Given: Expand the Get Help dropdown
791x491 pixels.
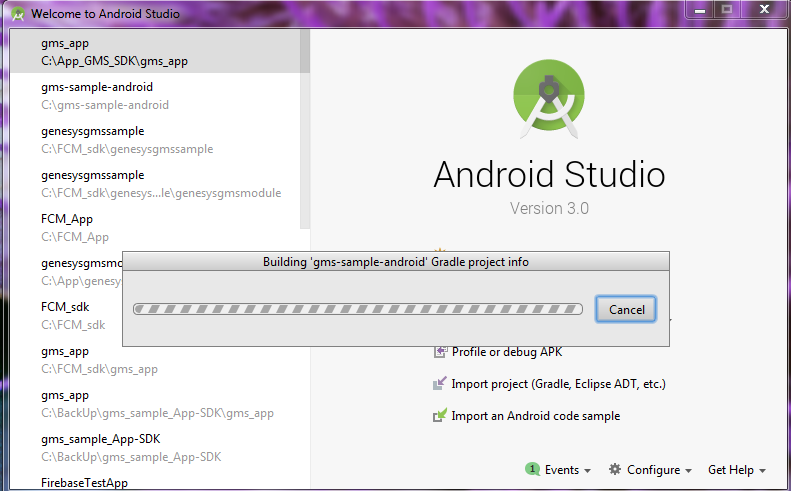Looking at the screenshot, I should 737,470.
